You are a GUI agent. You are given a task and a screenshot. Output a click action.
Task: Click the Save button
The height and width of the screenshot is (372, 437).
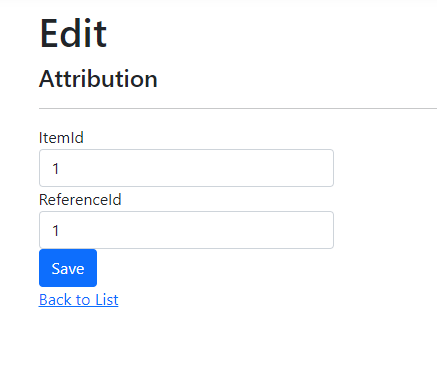click(68, 268)
